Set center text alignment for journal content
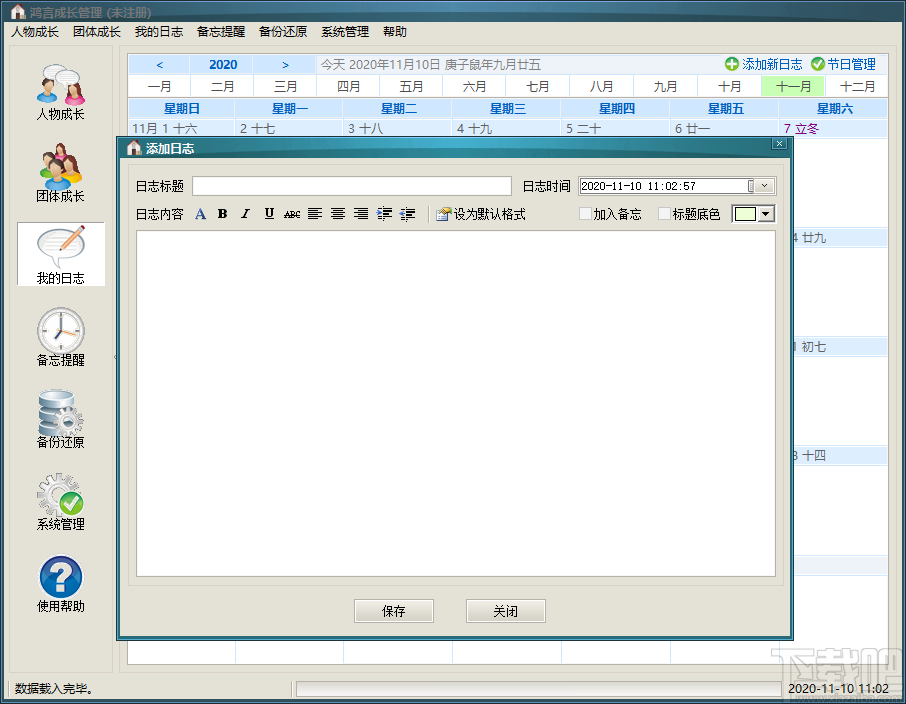906x704 pixels. (x=338, y=213)
